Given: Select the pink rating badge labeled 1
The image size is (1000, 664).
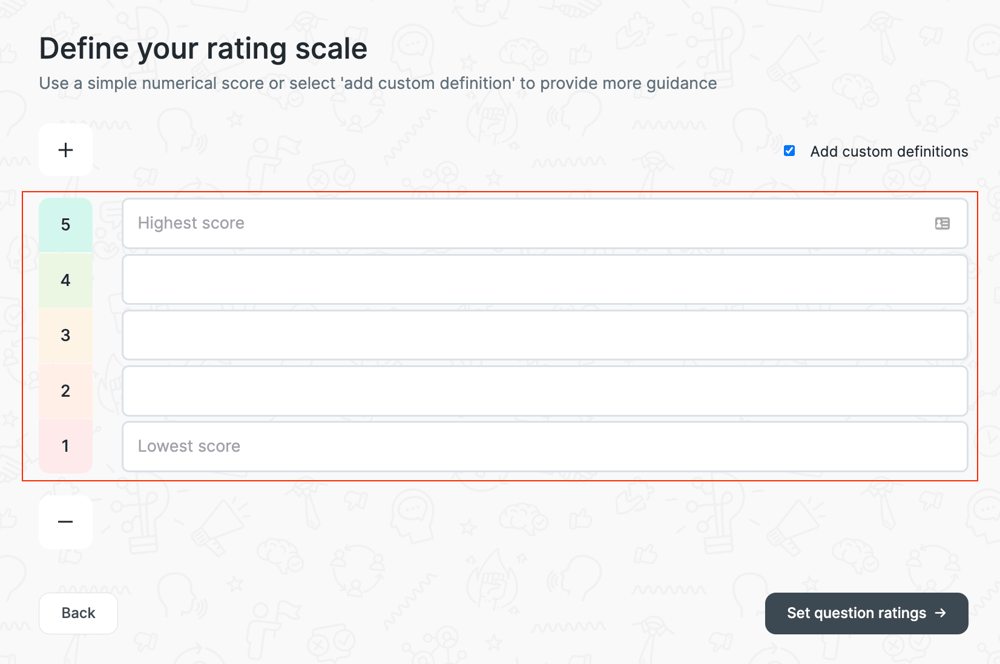Looking at the screenshot, I should 65,446.
